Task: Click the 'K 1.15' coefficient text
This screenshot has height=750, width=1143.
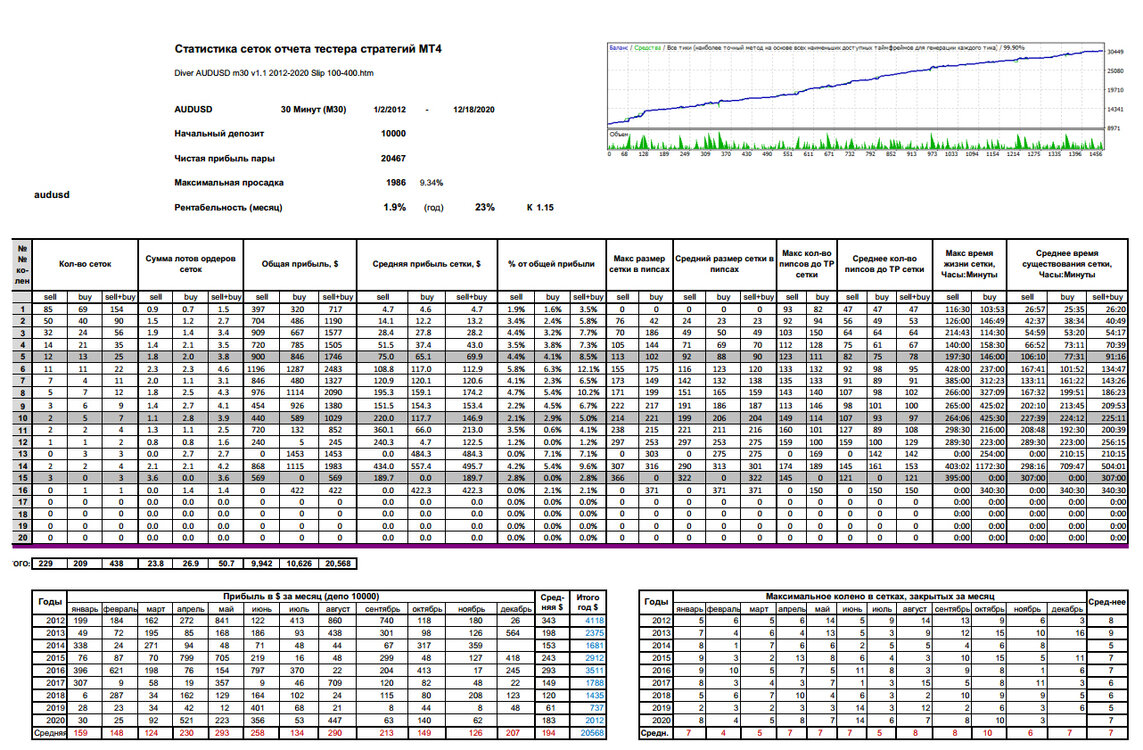Action: click(540, 208)
